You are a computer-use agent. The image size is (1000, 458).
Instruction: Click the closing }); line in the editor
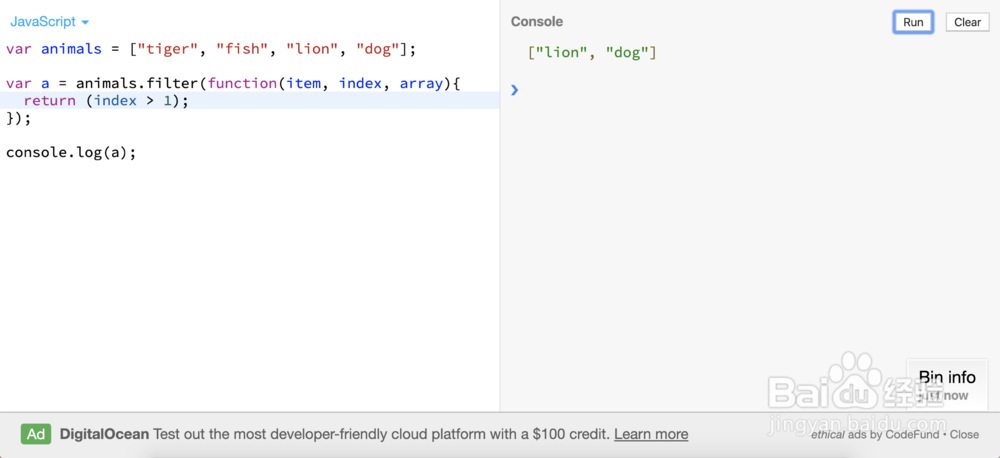[x=19, y=118]
